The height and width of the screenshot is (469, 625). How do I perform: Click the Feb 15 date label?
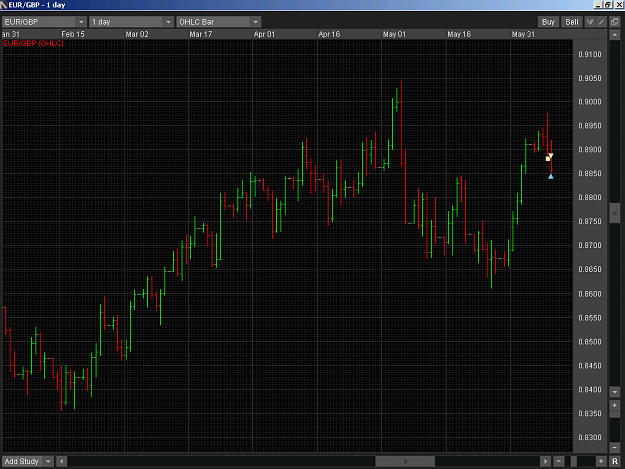tap(73, 34)
